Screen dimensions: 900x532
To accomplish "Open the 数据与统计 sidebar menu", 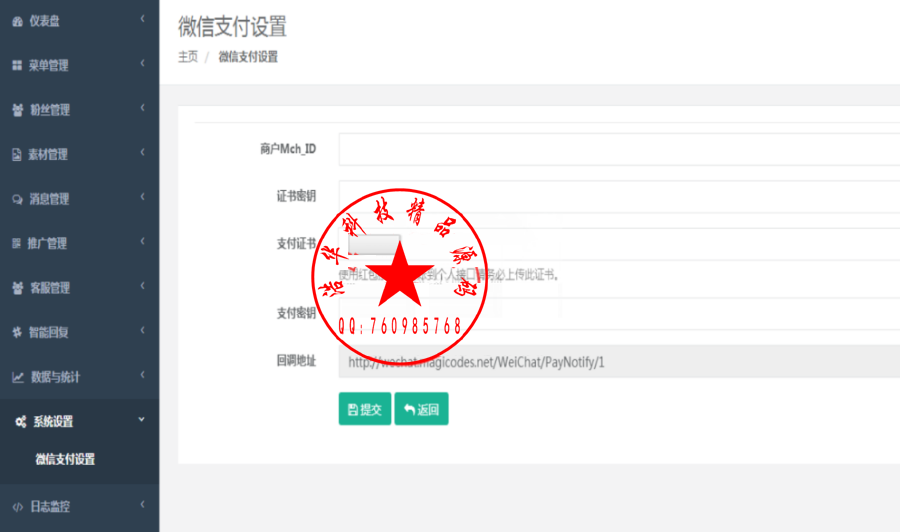I will coord(79,377).
